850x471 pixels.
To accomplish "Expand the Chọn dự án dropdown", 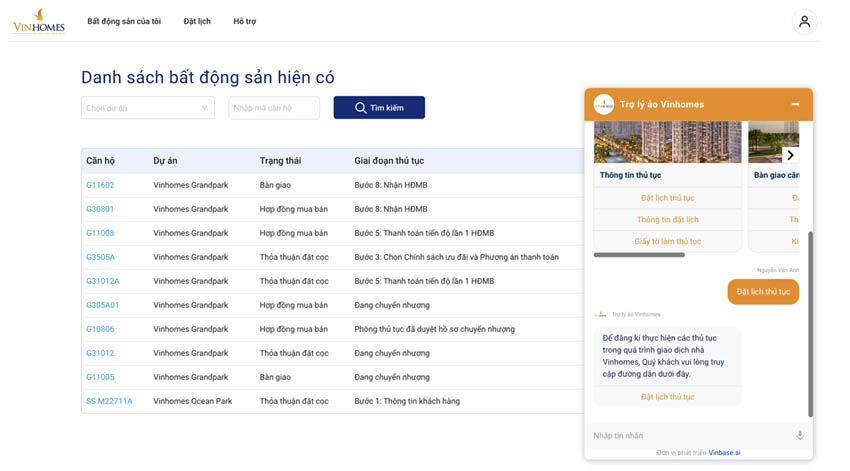I will coord(147,108).
